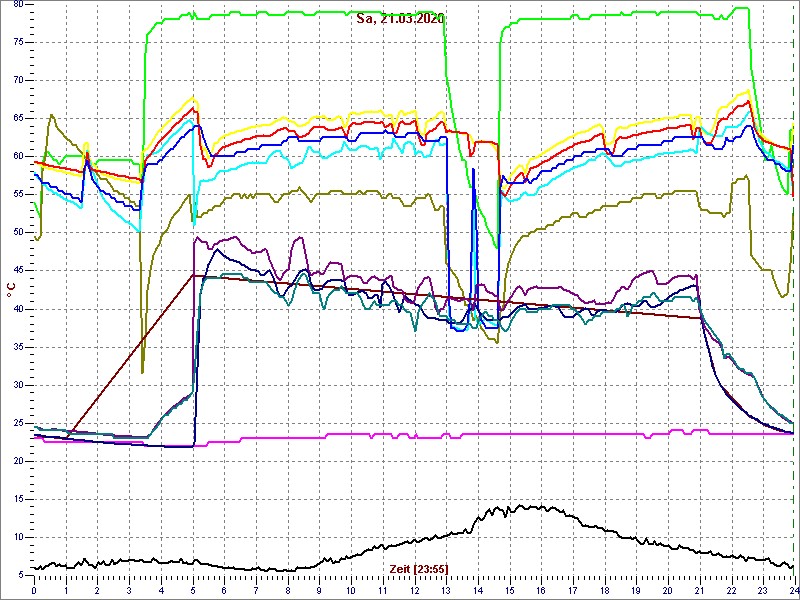This screenshot has width=800, height=600.
Task: Select hour label 1 on time axis
Action: pos(66,590)
